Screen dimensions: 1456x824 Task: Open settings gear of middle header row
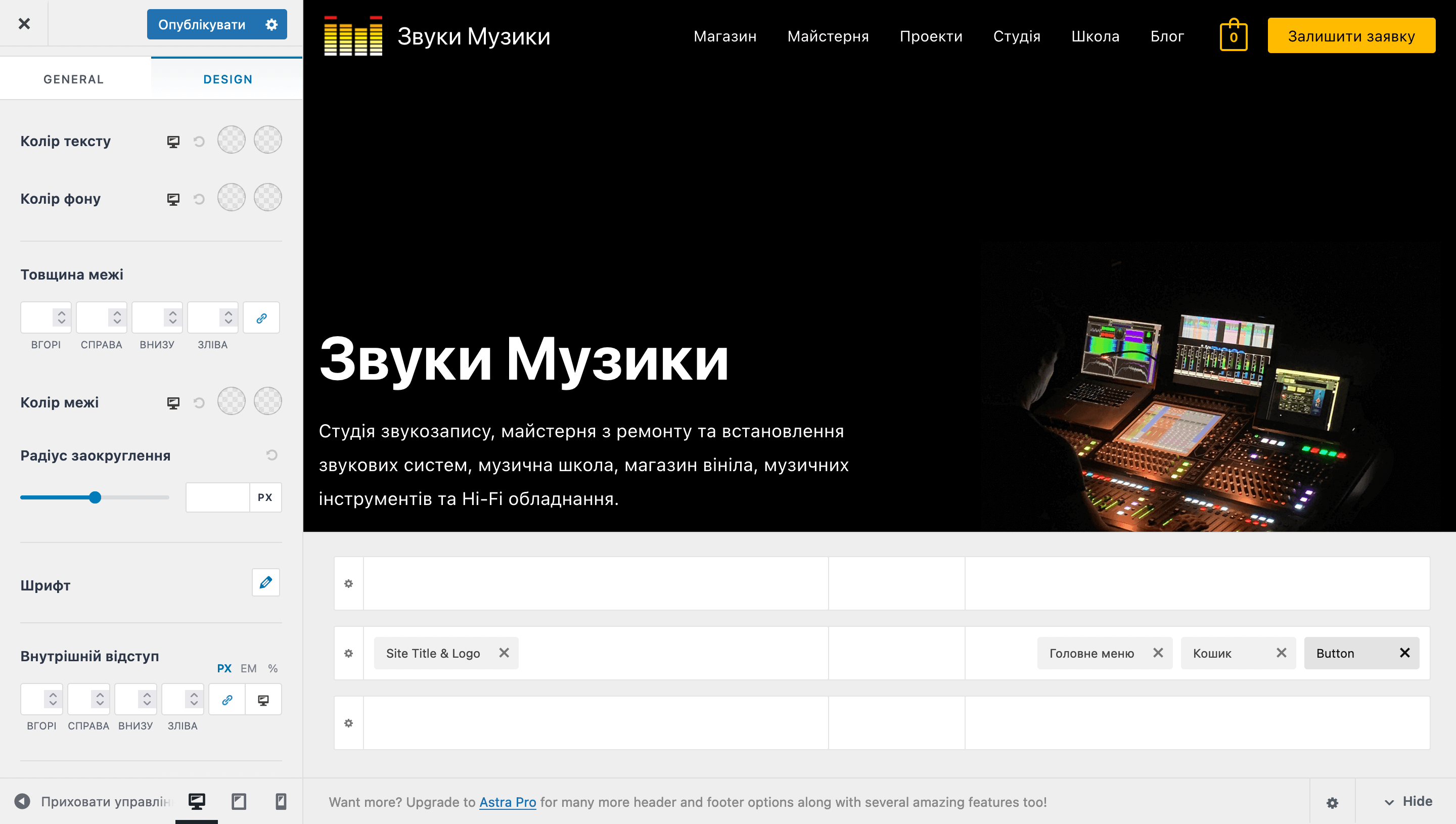point(348,653)
